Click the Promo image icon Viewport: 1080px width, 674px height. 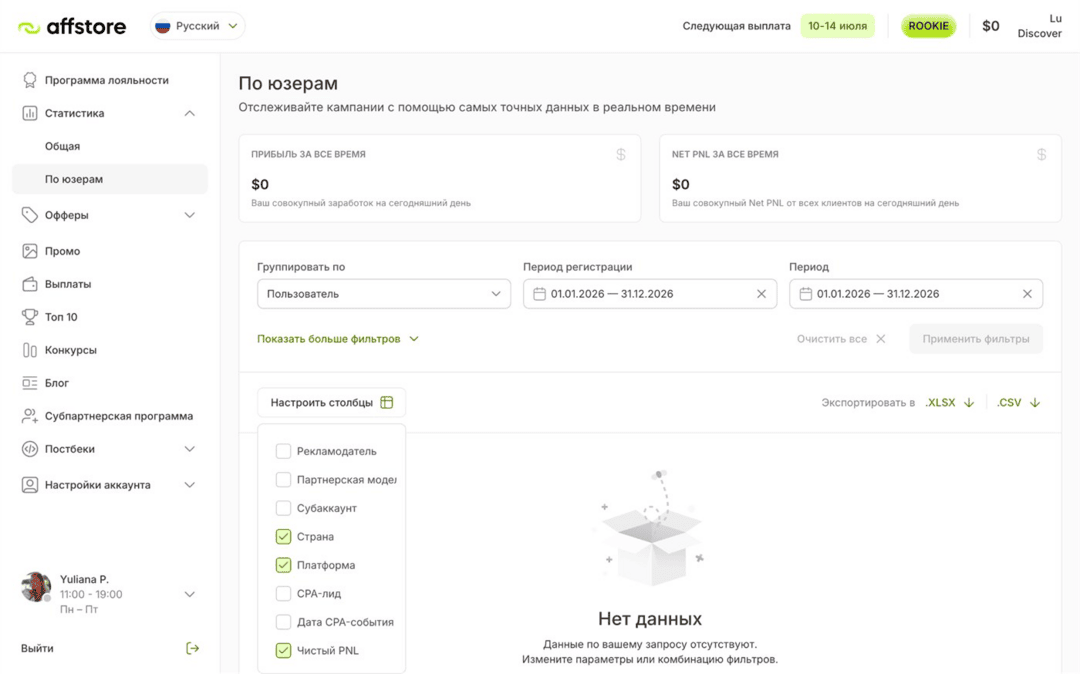30,251
